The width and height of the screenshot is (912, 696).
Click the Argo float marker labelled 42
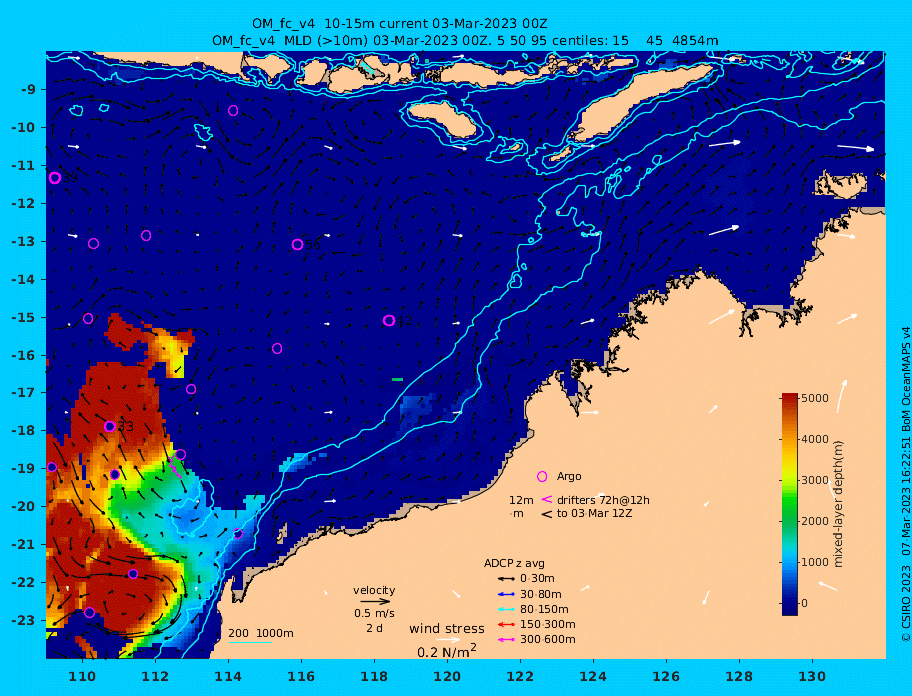coord(389,320)
